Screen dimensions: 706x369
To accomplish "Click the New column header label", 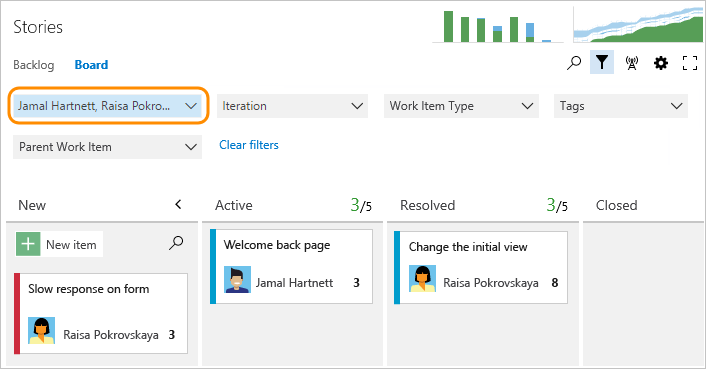I will [32, 205].
